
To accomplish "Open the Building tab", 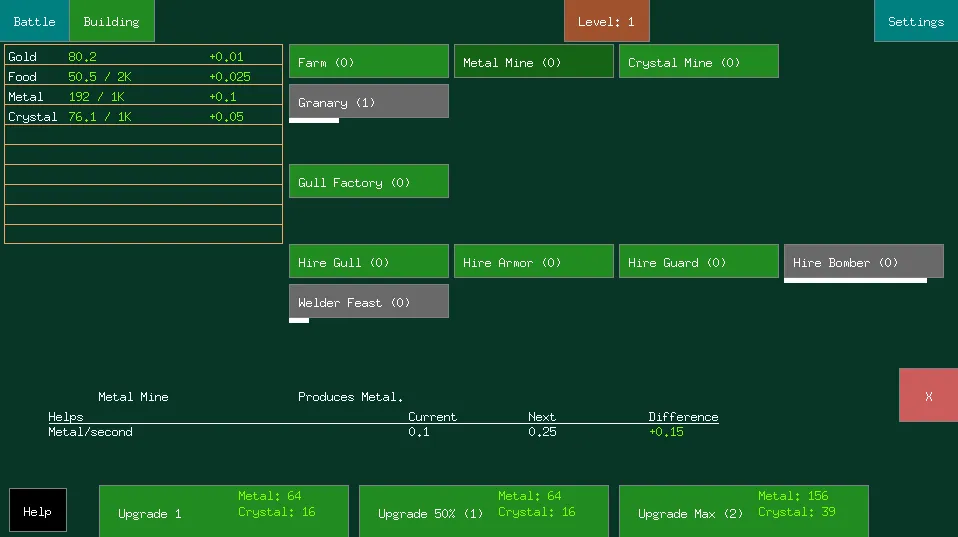I will (x=112, y=21).
